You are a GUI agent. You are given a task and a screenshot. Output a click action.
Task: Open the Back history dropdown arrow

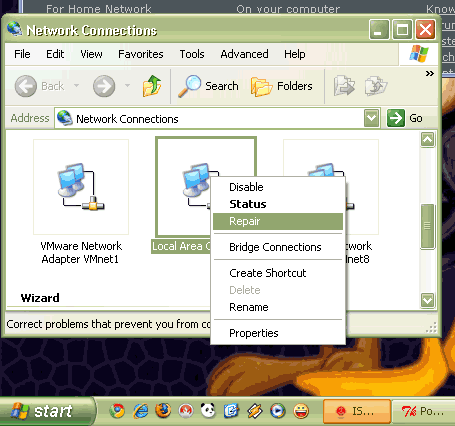click(x=77, y=86)
